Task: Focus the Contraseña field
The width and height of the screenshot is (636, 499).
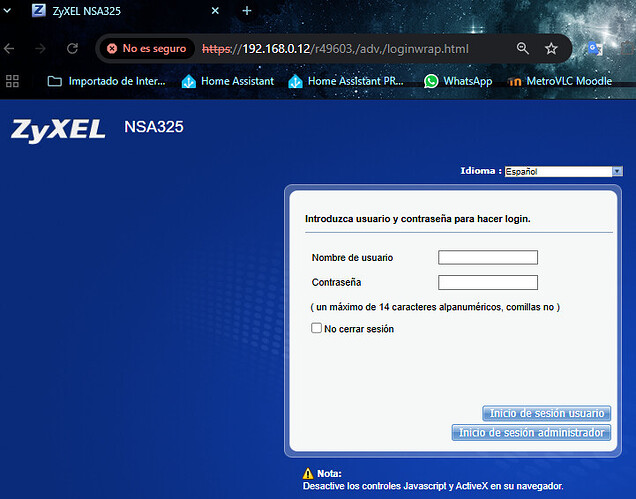Action: (488, 282)
